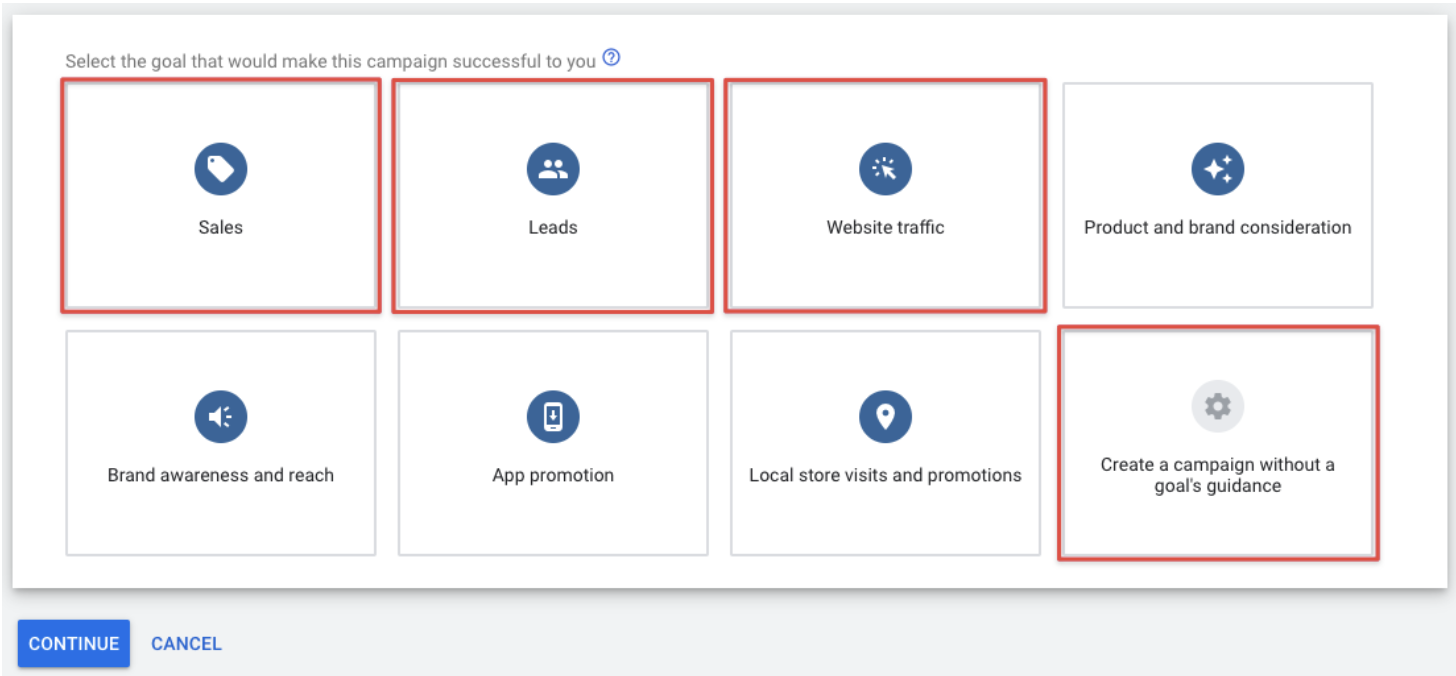Choose the Sales goal label
The image size is (1456, 676).
pyautogui.click(x=221, y=227)
